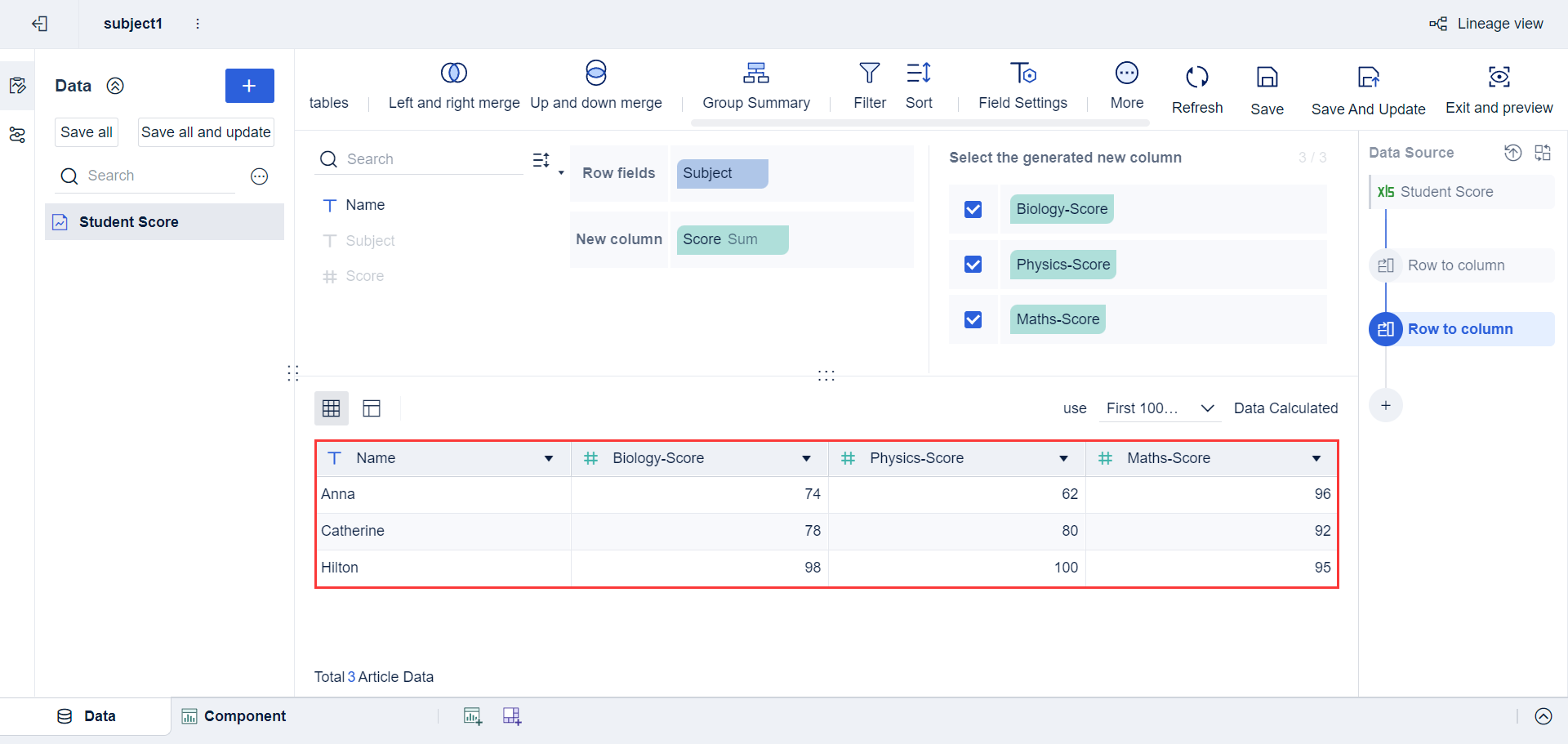
Task: Click the Lineage view icon
Action: tap(1439, 23)
